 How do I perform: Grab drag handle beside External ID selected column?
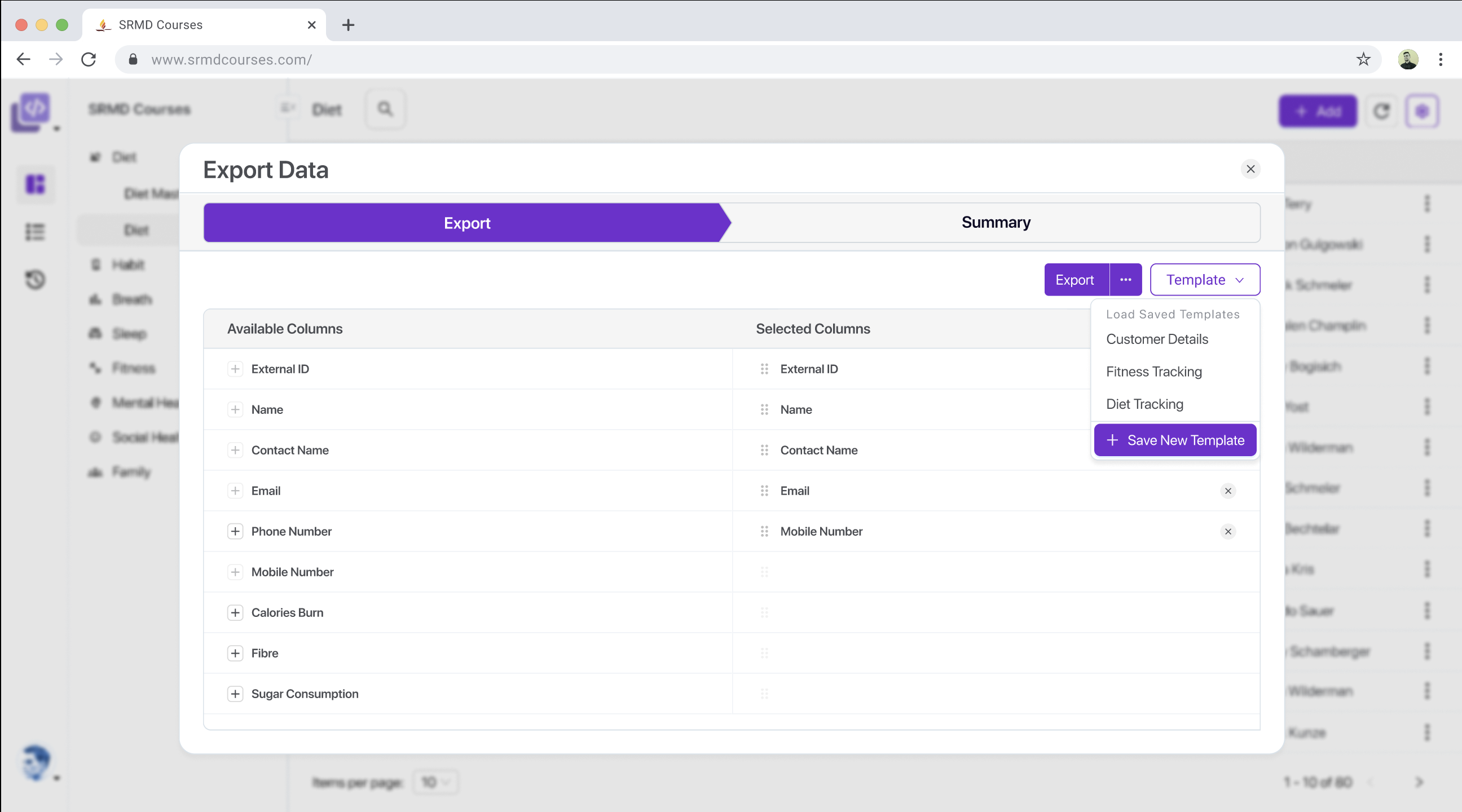coord(764,369)
